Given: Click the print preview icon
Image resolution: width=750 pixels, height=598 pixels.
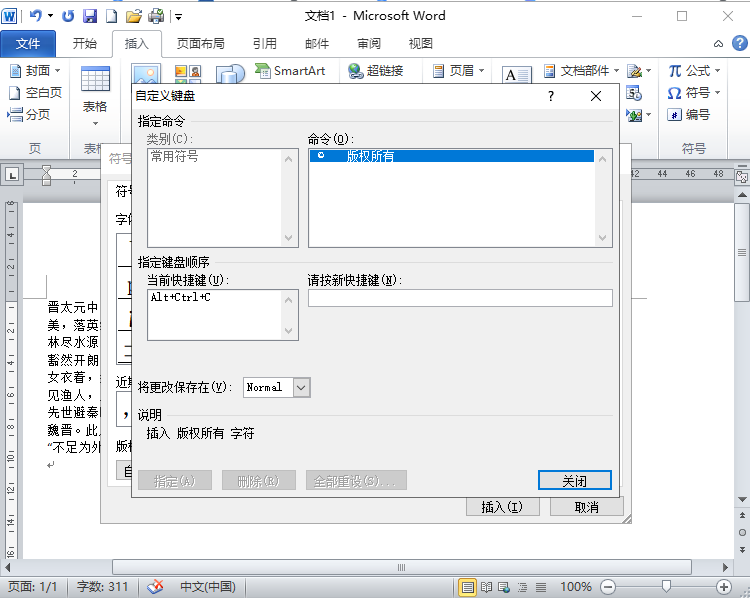Looking at the screenshot, I should [156, 16].
